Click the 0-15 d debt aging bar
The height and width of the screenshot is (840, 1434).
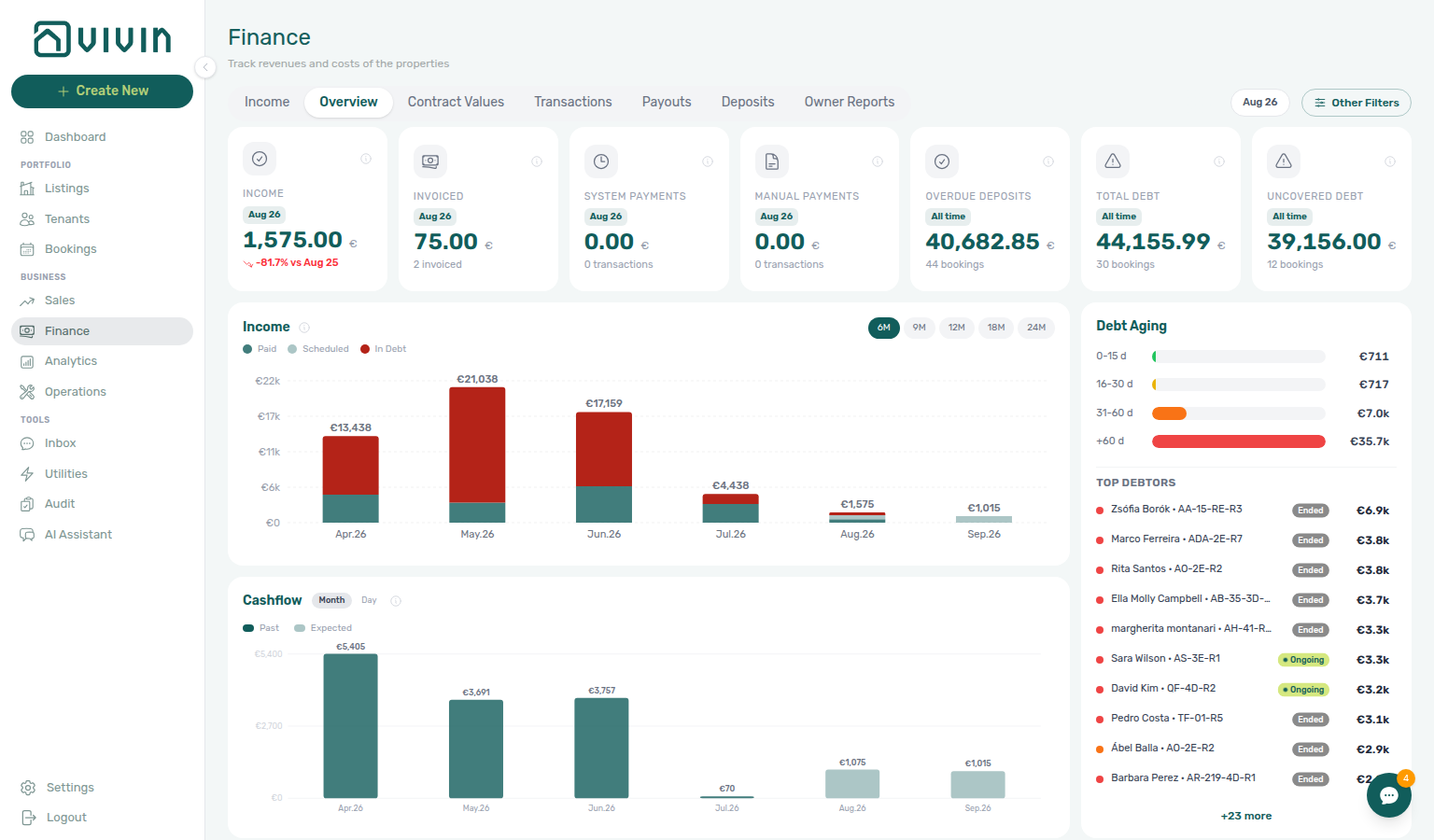[1239, 357]
